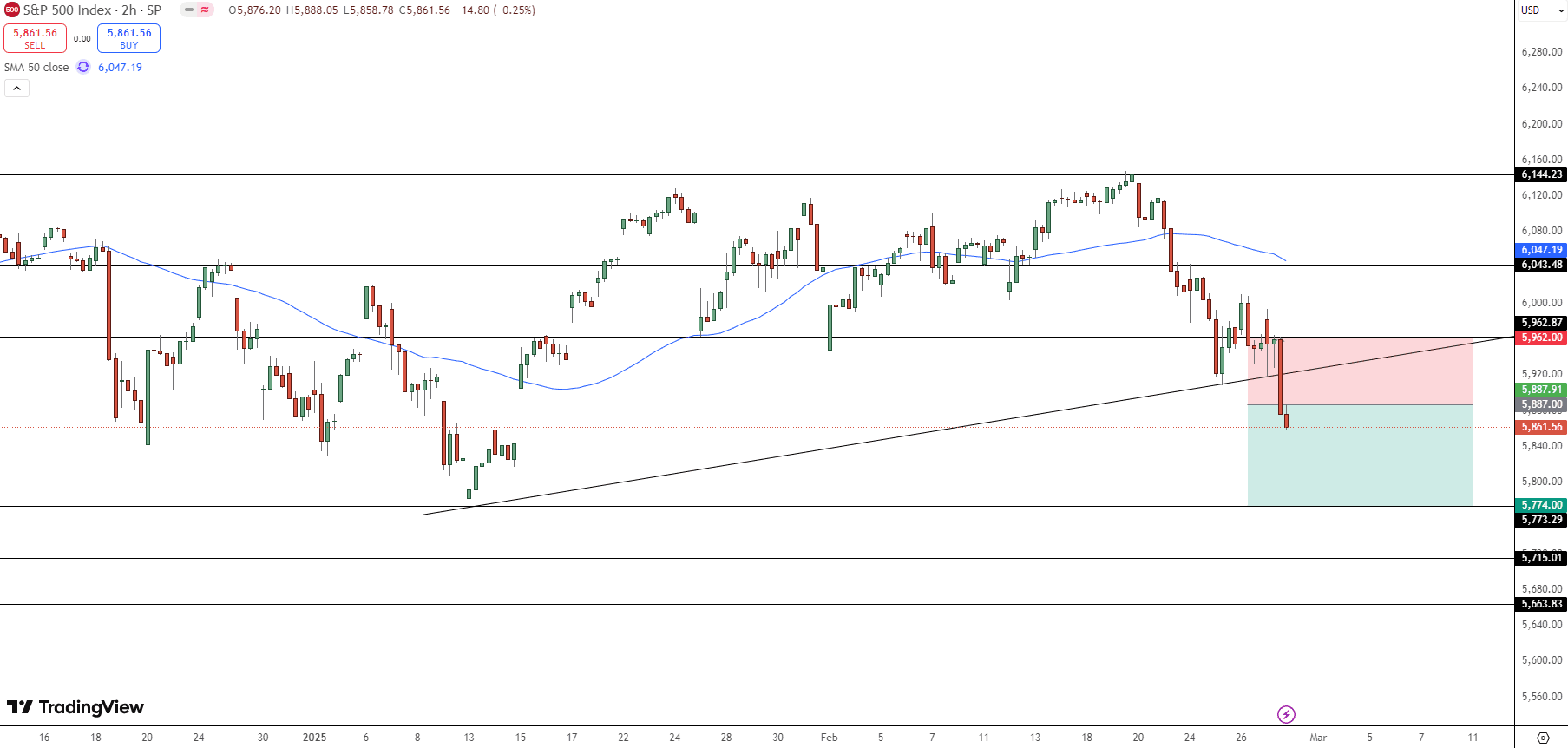Click the change value −14.80 (−0.25%)
This screenshot has width=1568, height=748.
click(495, 10)
